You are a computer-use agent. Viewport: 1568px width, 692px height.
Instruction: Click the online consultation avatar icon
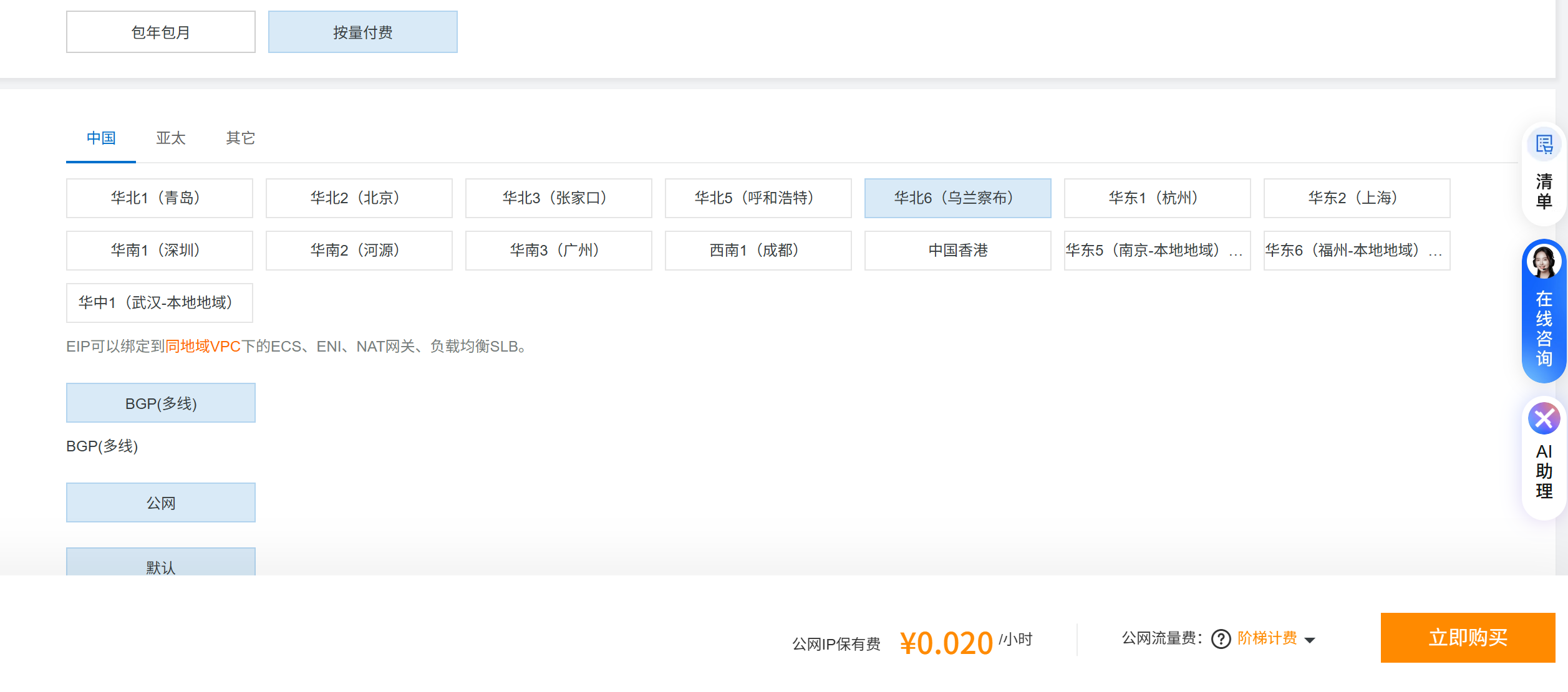[1544, 262]
